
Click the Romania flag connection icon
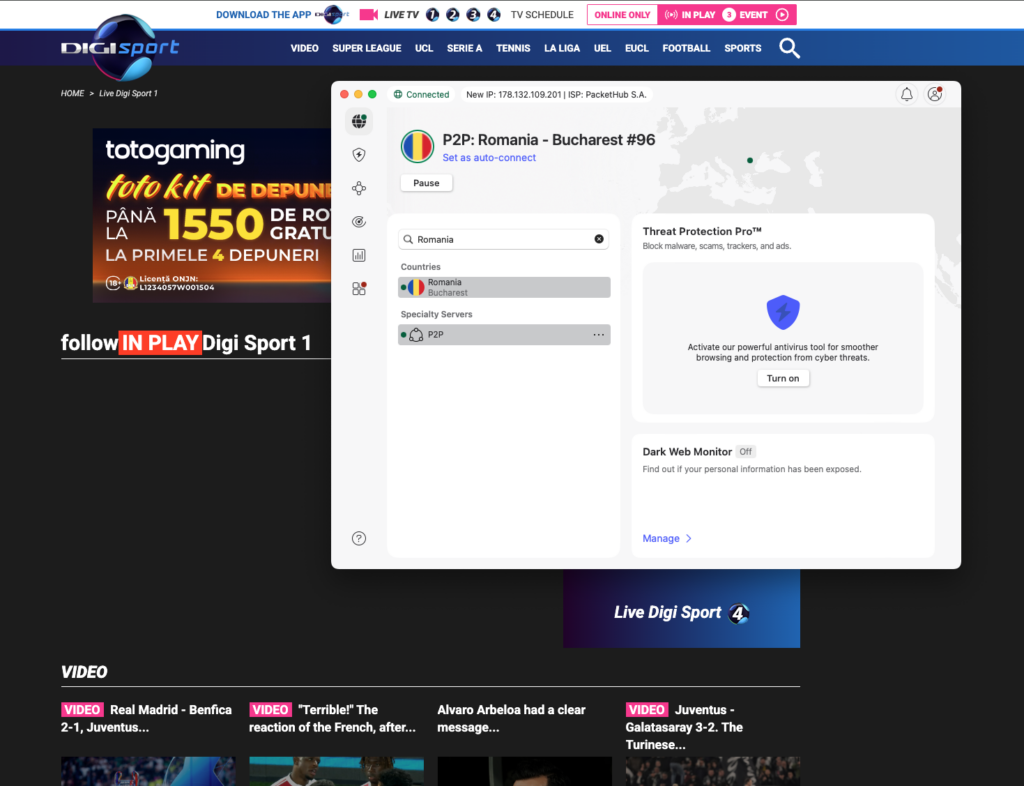[417, 146]
